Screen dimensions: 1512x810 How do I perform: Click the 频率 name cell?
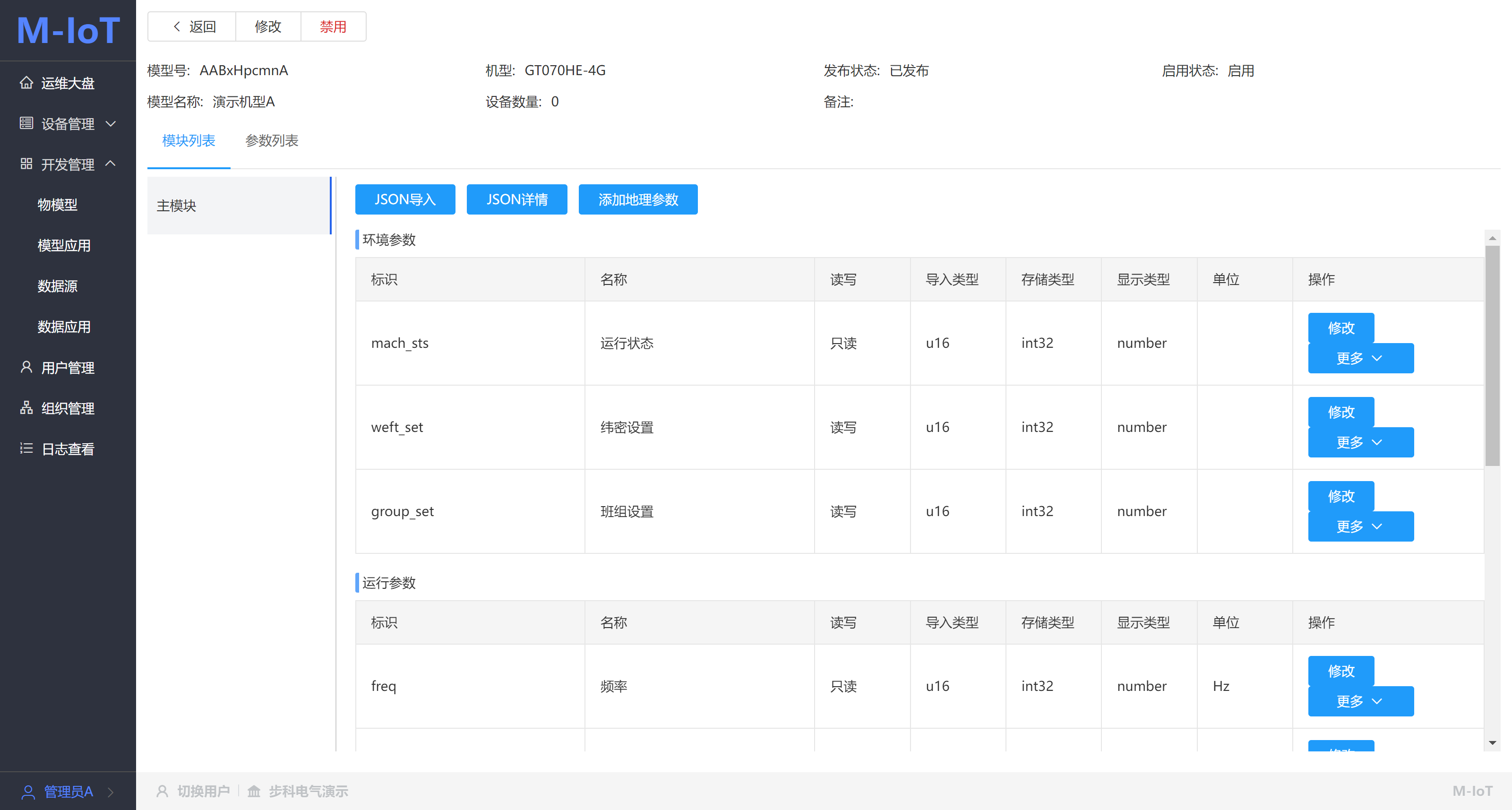700,686
